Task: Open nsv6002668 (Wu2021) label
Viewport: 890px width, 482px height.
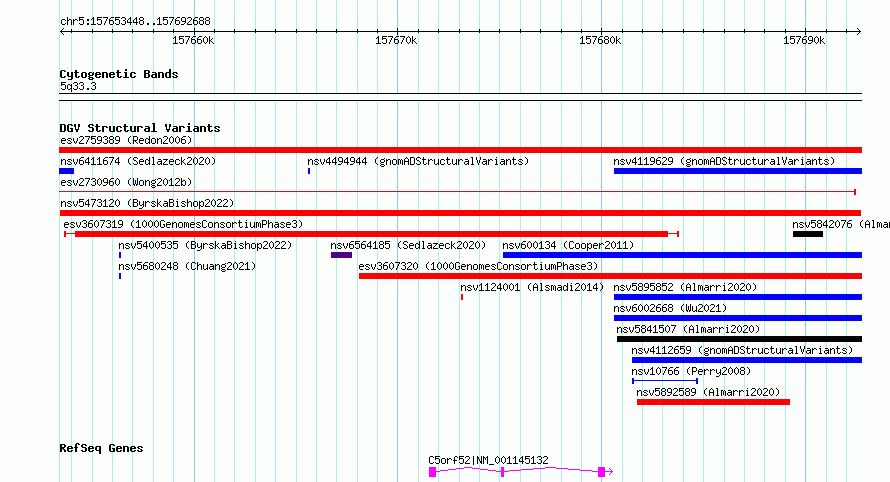Action: [670, 308]
